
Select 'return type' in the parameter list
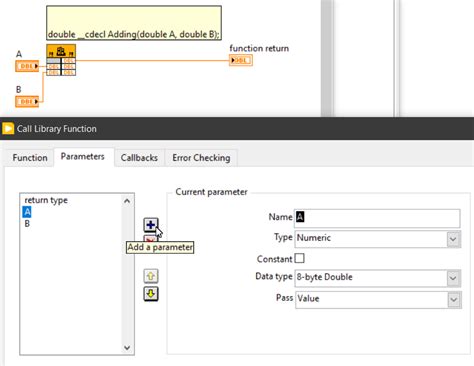coord(46,200)
